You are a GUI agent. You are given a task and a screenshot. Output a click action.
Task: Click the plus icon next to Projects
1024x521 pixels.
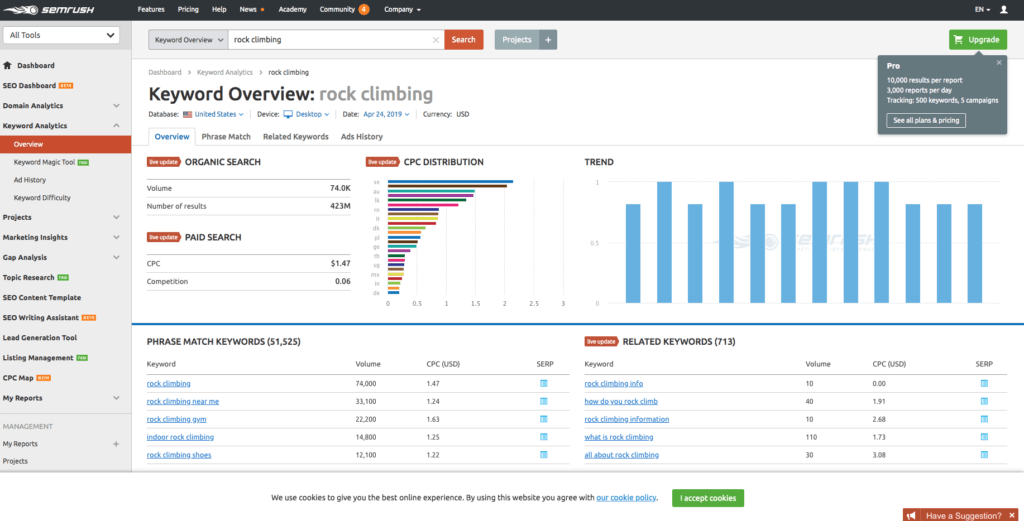pos(548,40)
